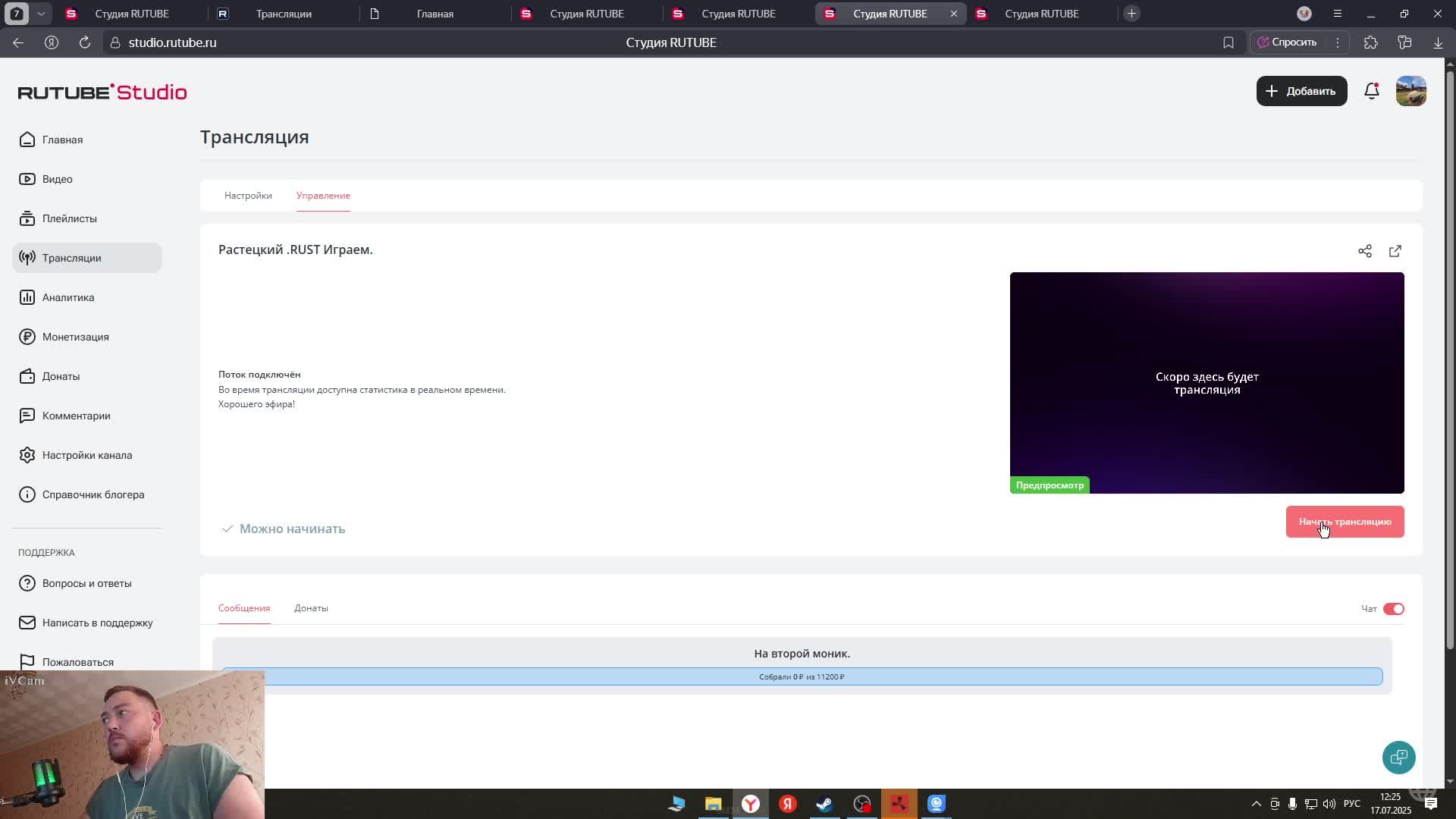
Task: Reload the page
Action: [x=85, y=42]
